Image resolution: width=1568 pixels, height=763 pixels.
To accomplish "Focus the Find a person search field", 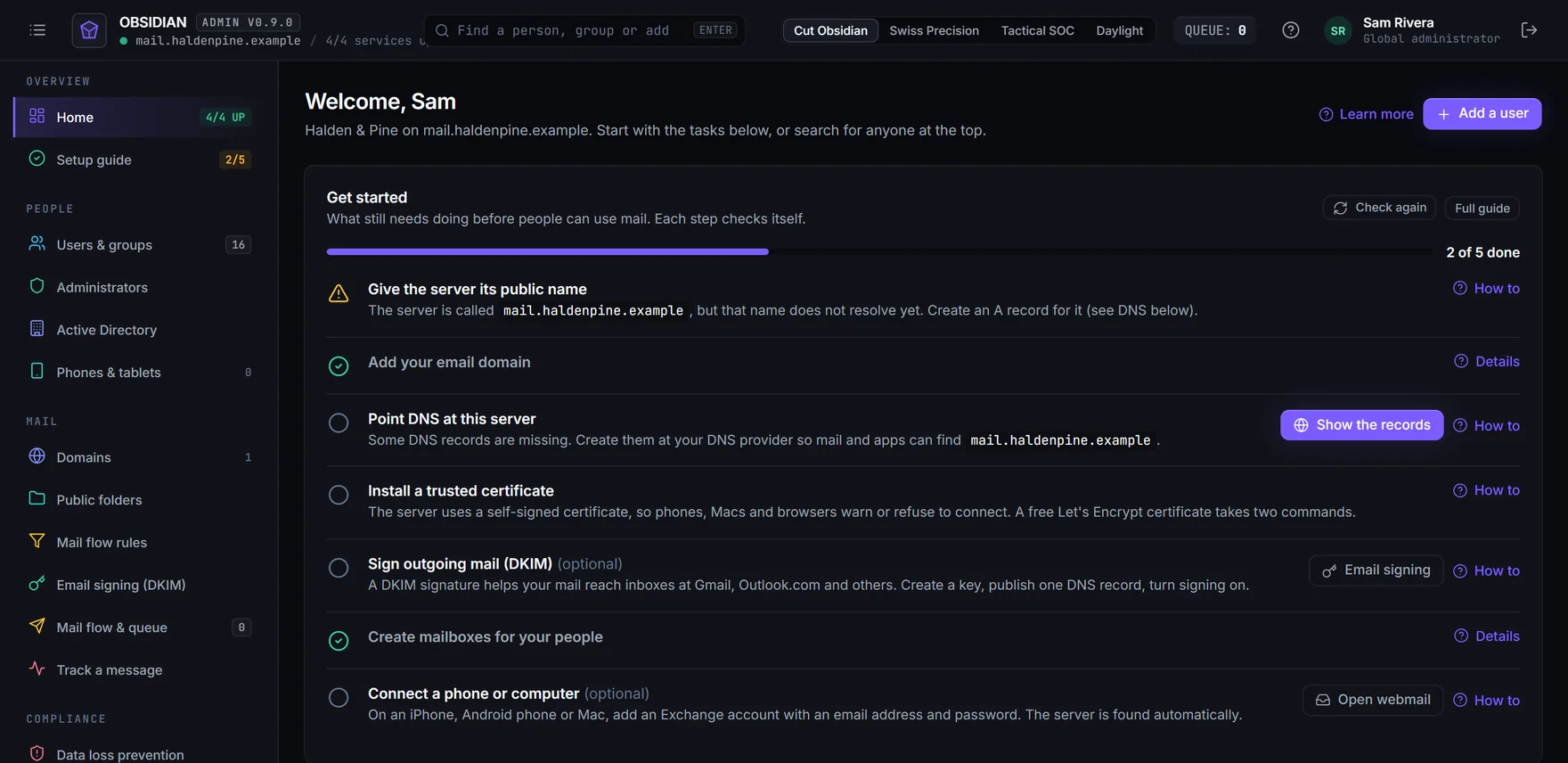I will tap(584, 30).
